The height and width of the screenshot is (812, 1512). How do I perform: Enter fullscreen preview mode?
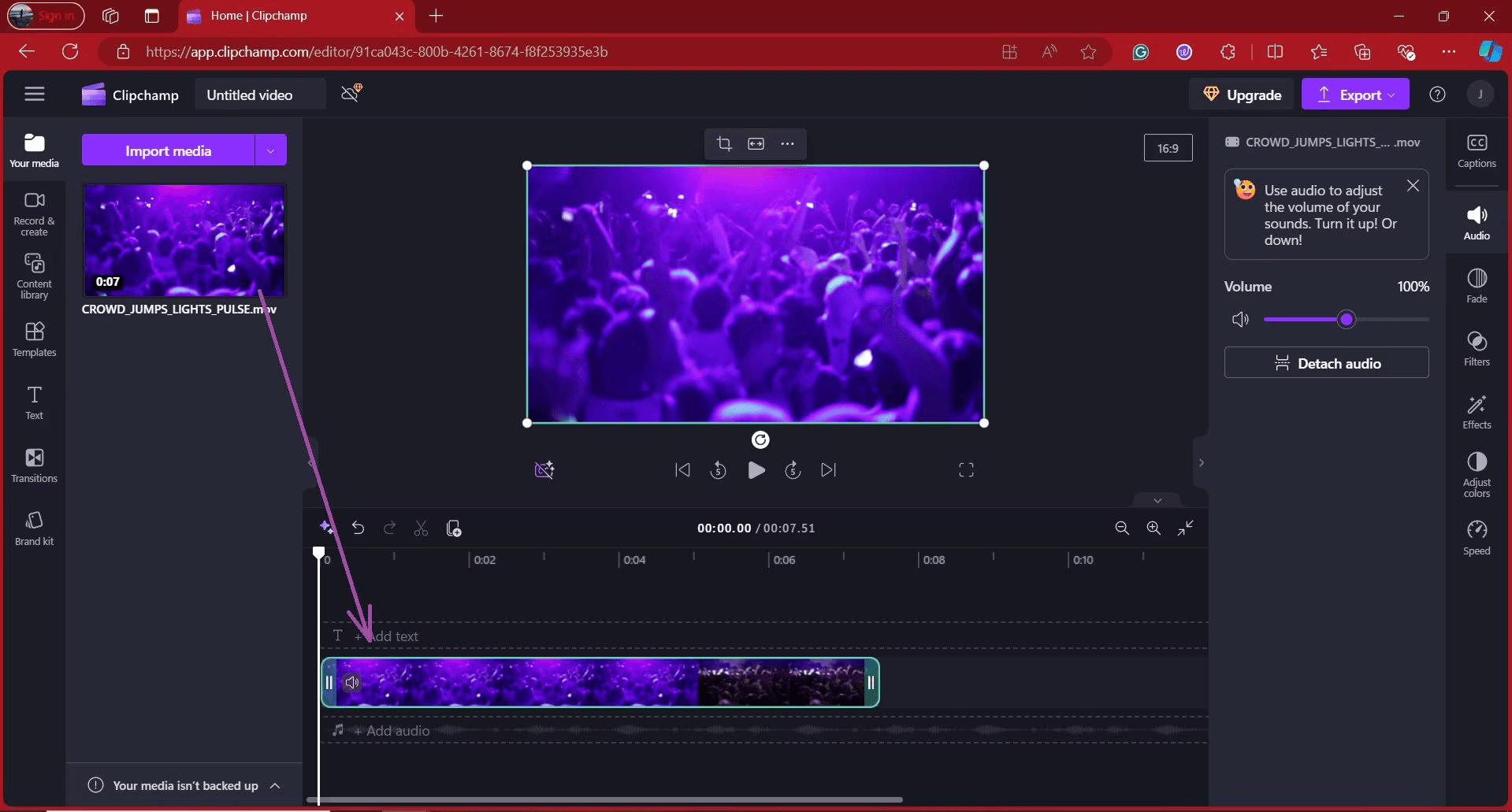[x=966, y=470]
